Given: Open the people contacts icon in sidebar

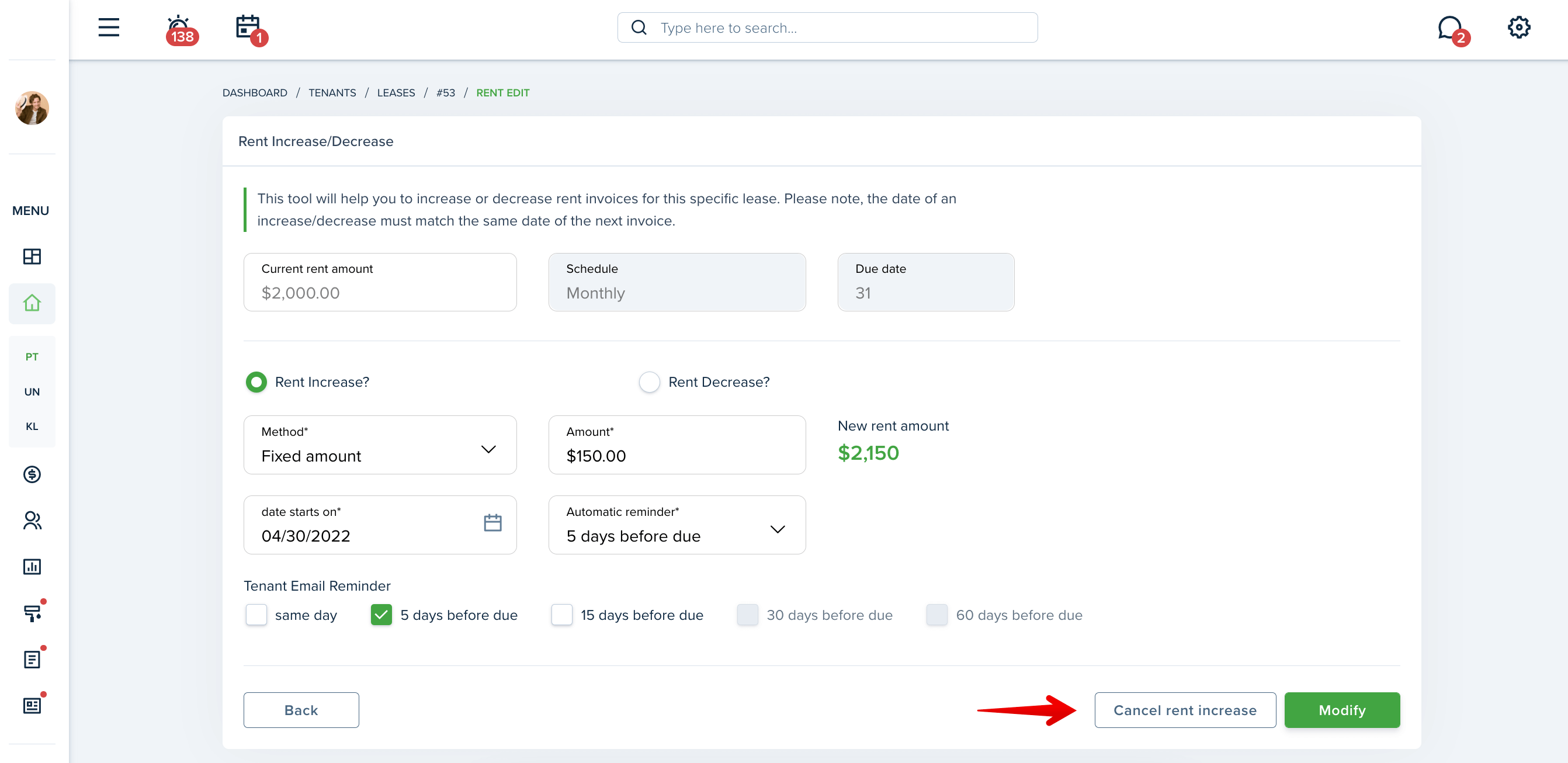Looking at the screenshot, I should tap(32, 520).
